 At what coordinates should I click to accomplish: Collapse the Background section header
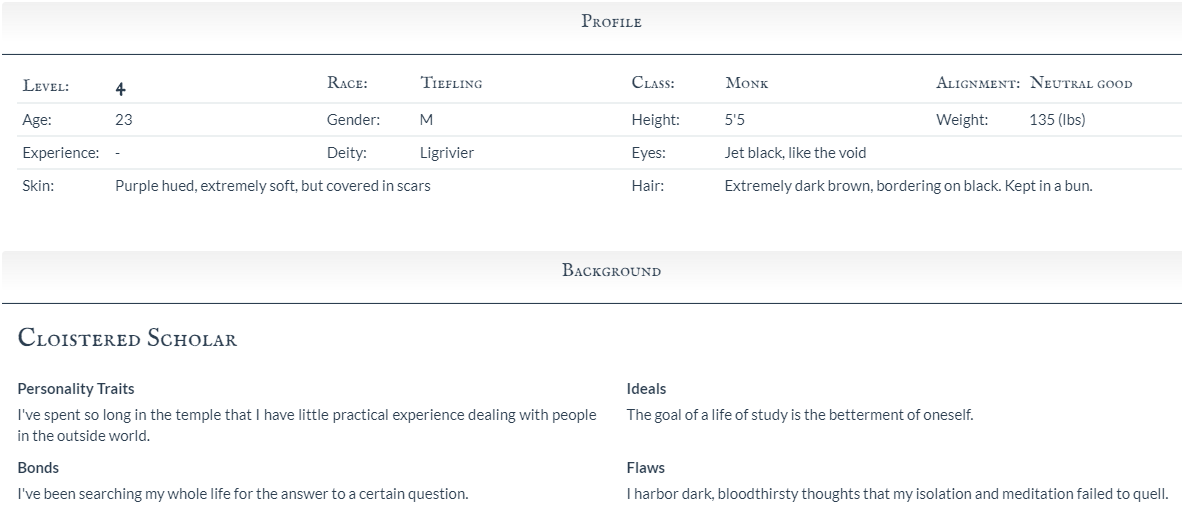click(x=591, y=277)
